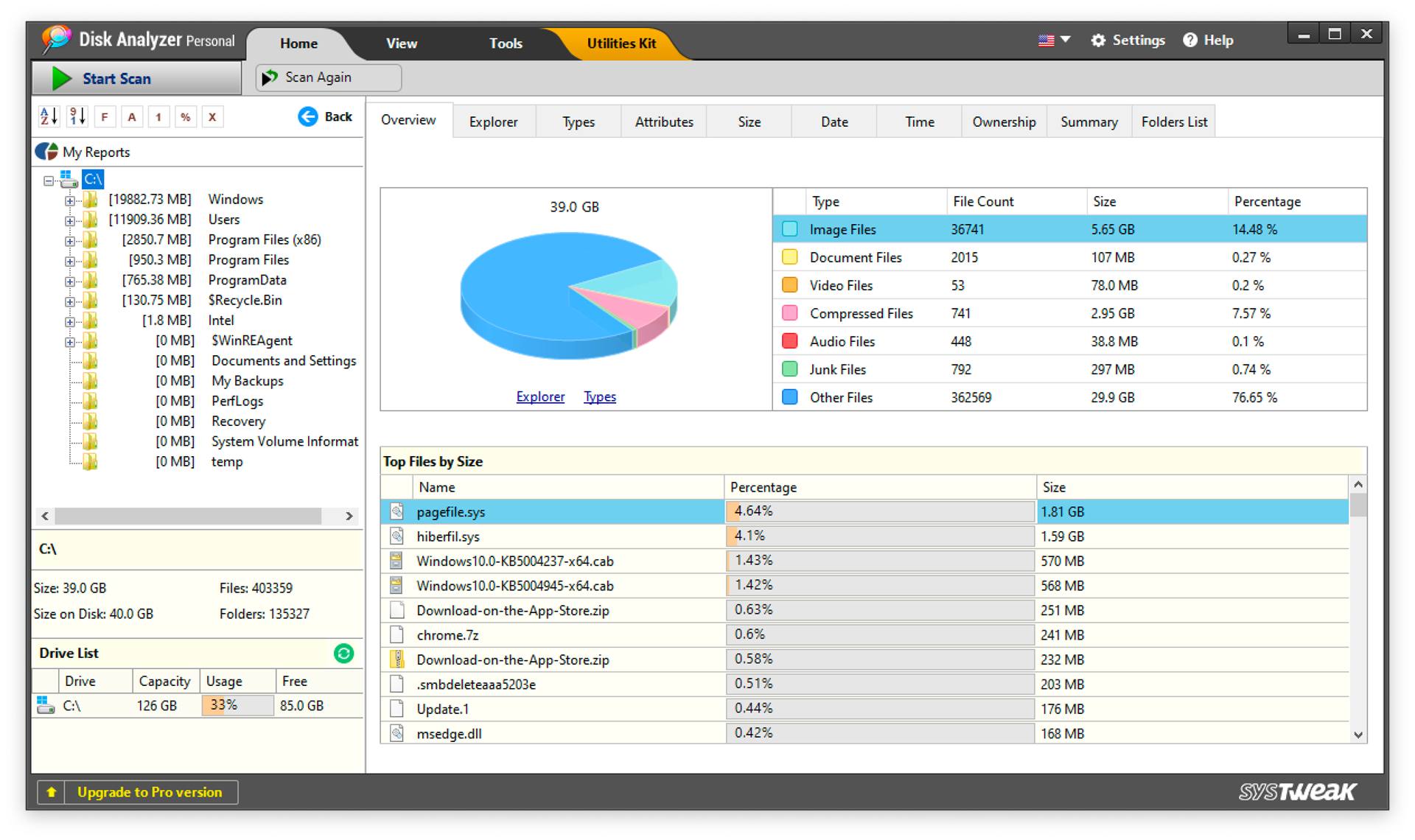1415x840 pixels.
Task: Click the Image Files cyan color swatch
Action: click(789, 229)
